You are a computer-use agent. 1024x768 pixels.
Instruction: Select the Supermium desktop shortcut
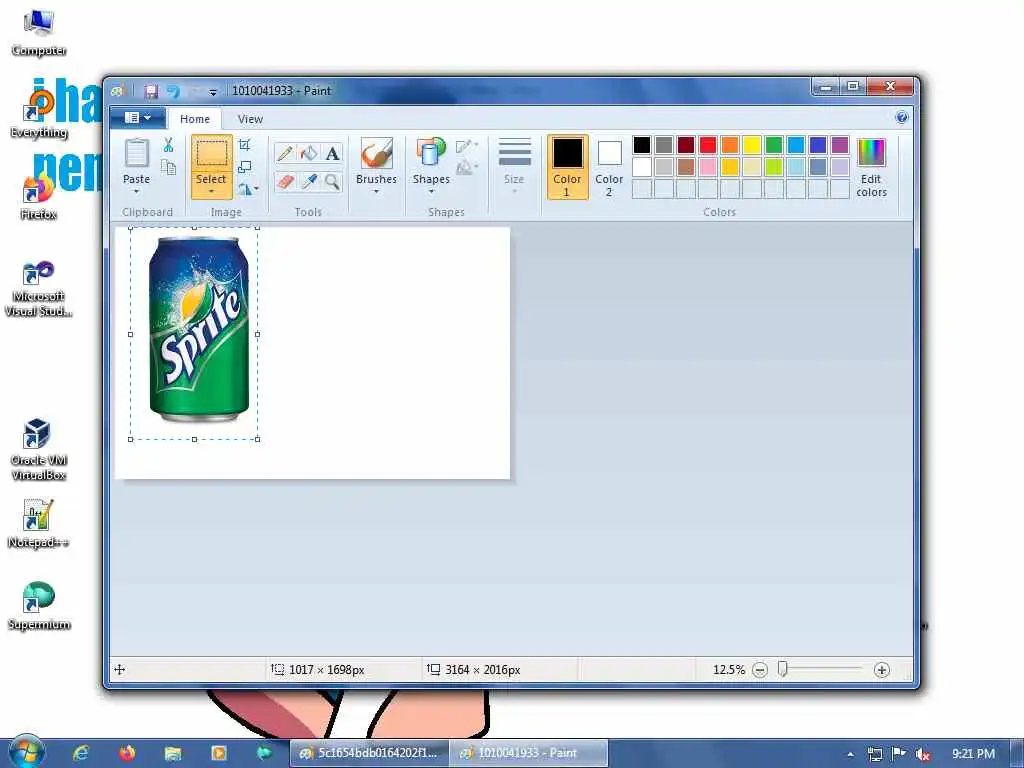tap(39, 605)
